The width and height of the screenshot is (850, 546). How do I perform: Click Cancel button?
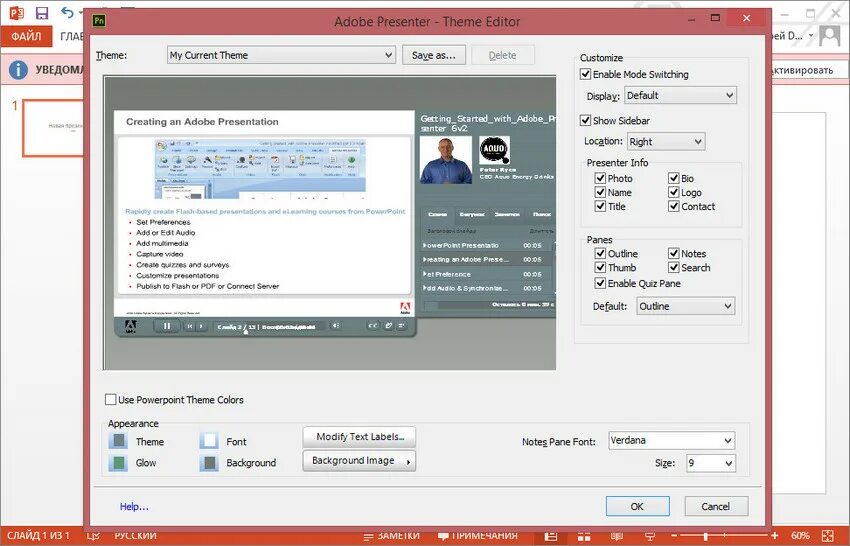716,506
